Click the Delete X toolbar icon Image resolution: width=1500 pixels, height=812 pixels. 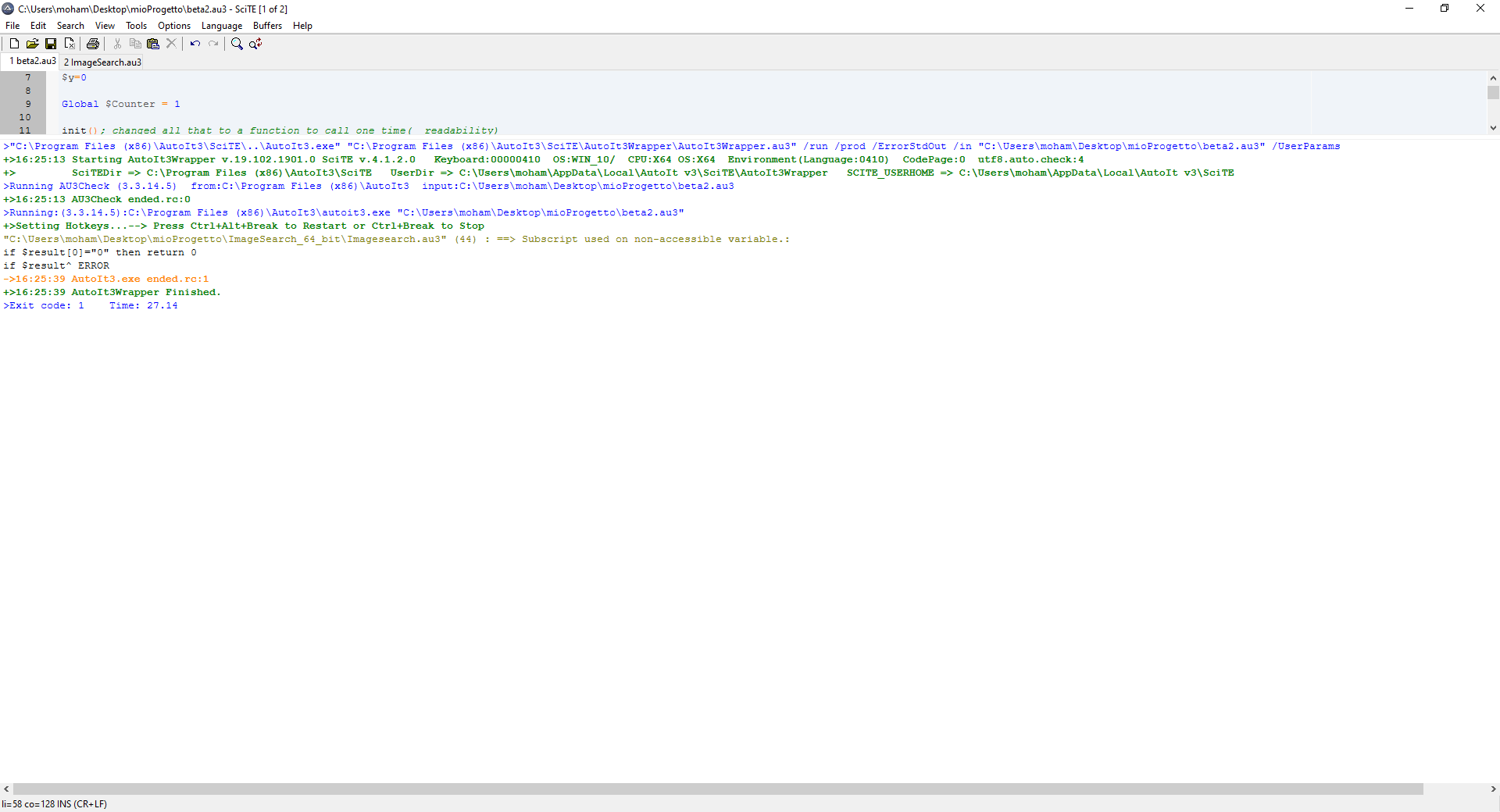pos(171,44)
